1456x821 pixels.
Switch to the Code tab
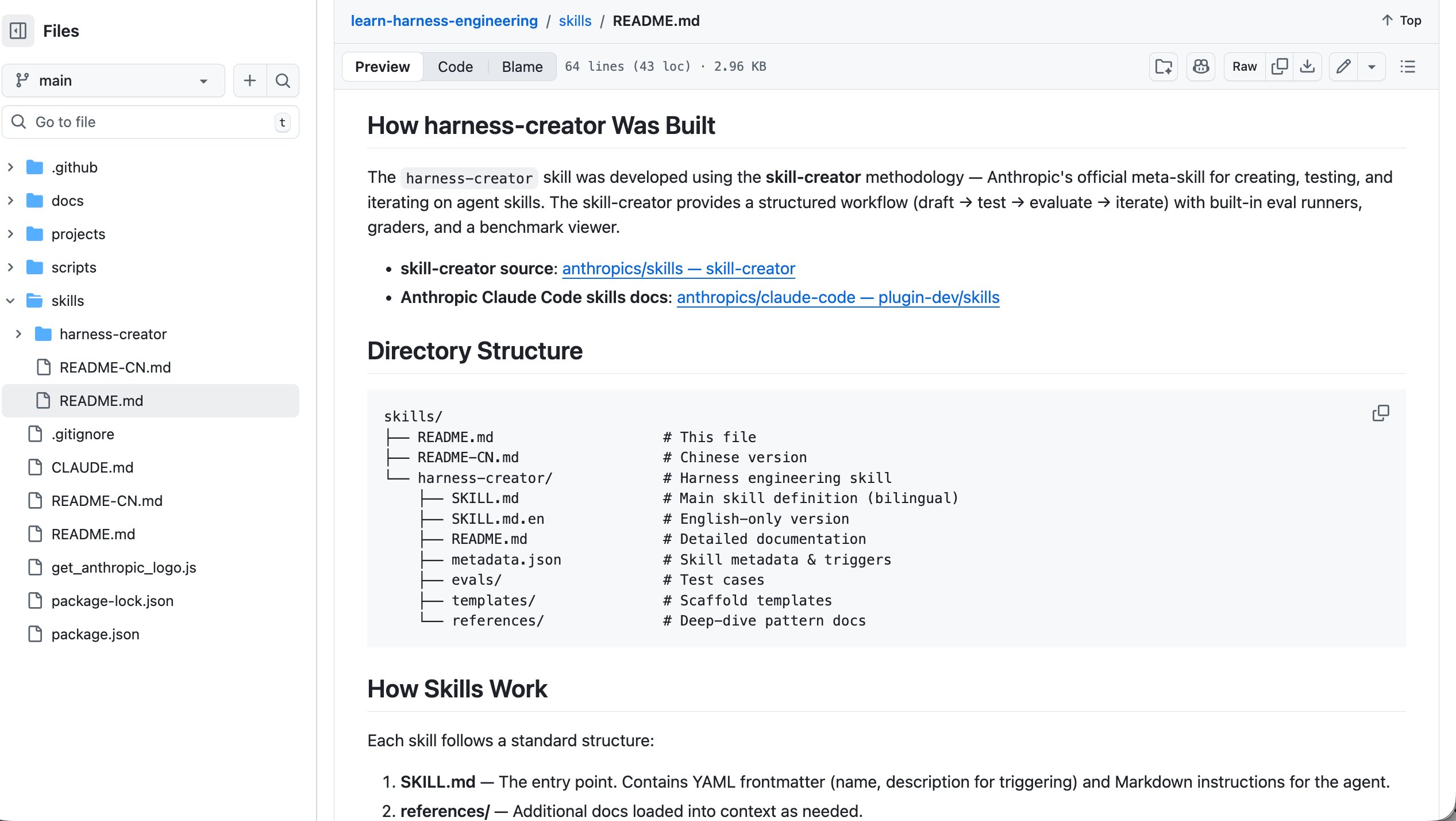(455, 67)
